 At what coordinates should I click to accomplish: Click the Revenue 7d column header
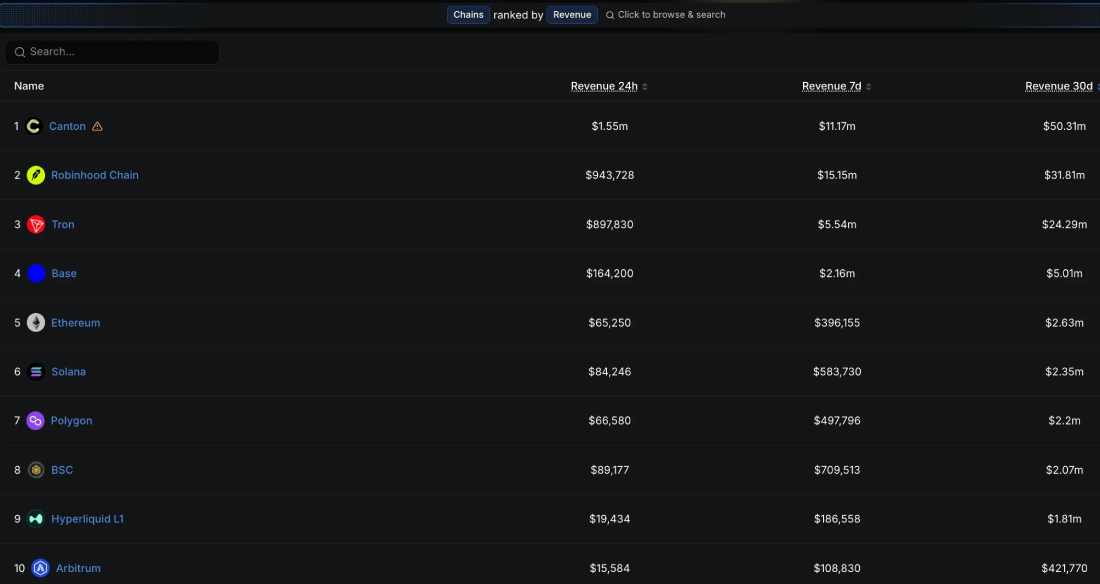831,86
